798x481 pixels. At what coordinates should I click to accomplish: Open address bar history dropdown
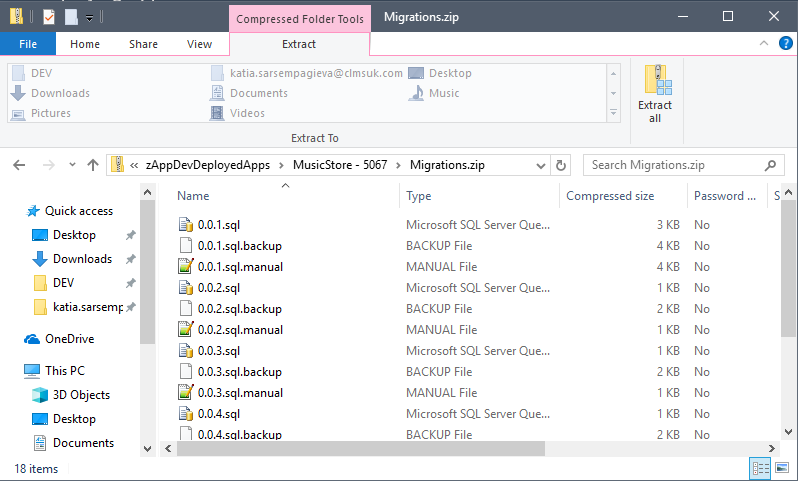pos(540,165)
